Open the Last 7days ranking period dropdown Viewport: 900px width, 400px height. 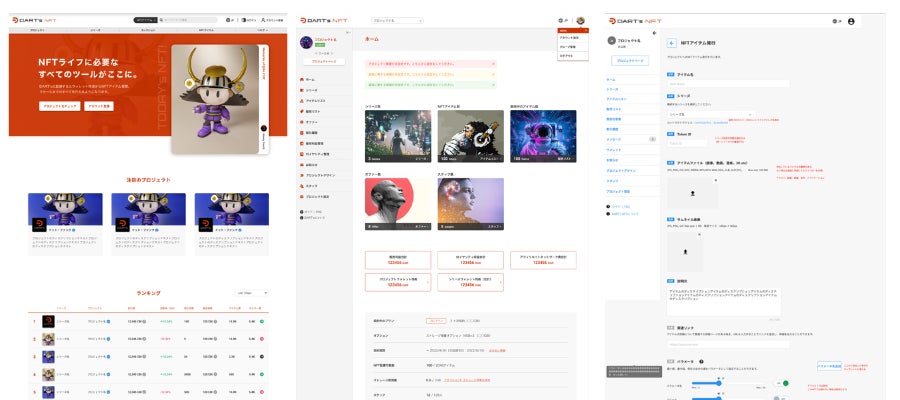251,293
